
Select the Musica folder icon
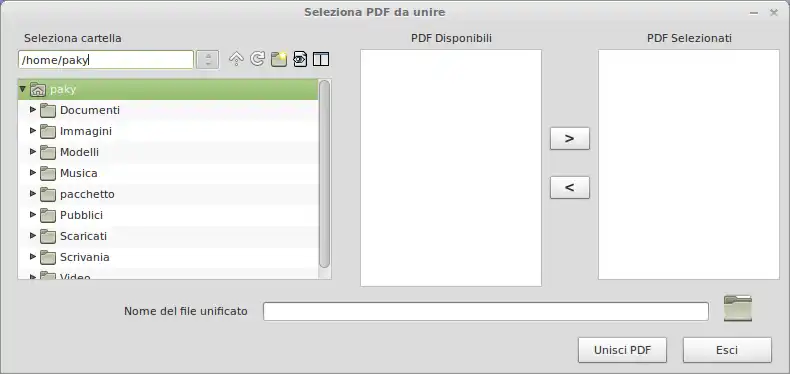coord(48,173)
